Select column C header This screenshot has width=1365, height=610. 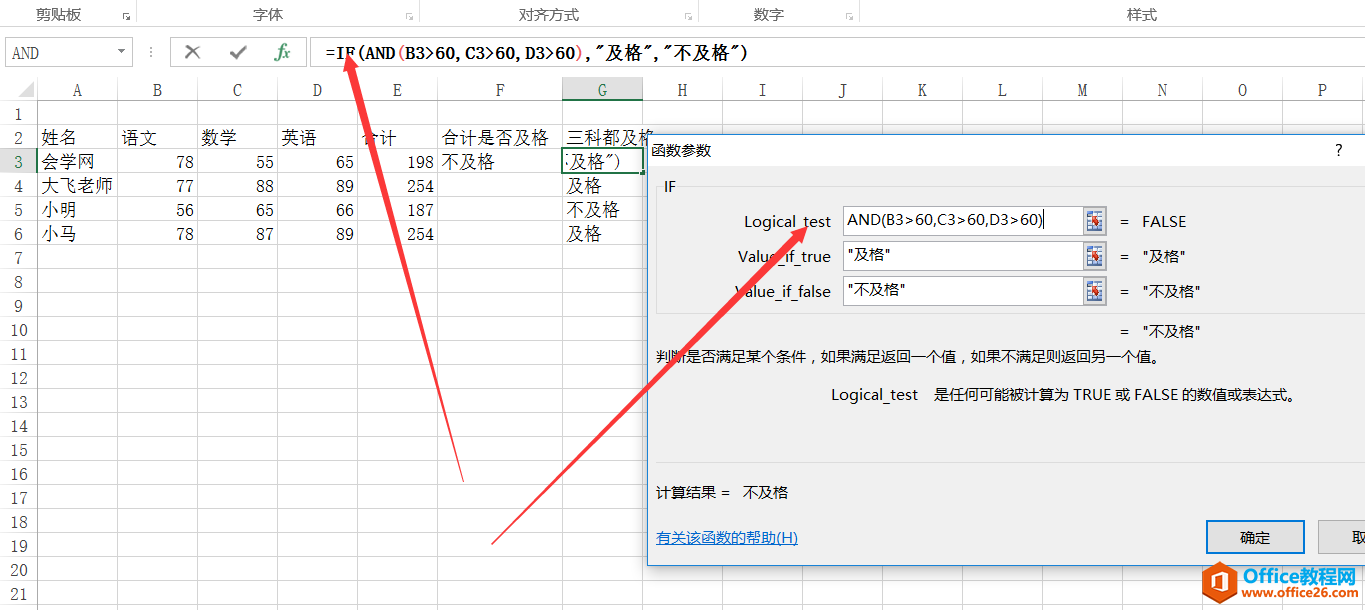coord(237,90)
